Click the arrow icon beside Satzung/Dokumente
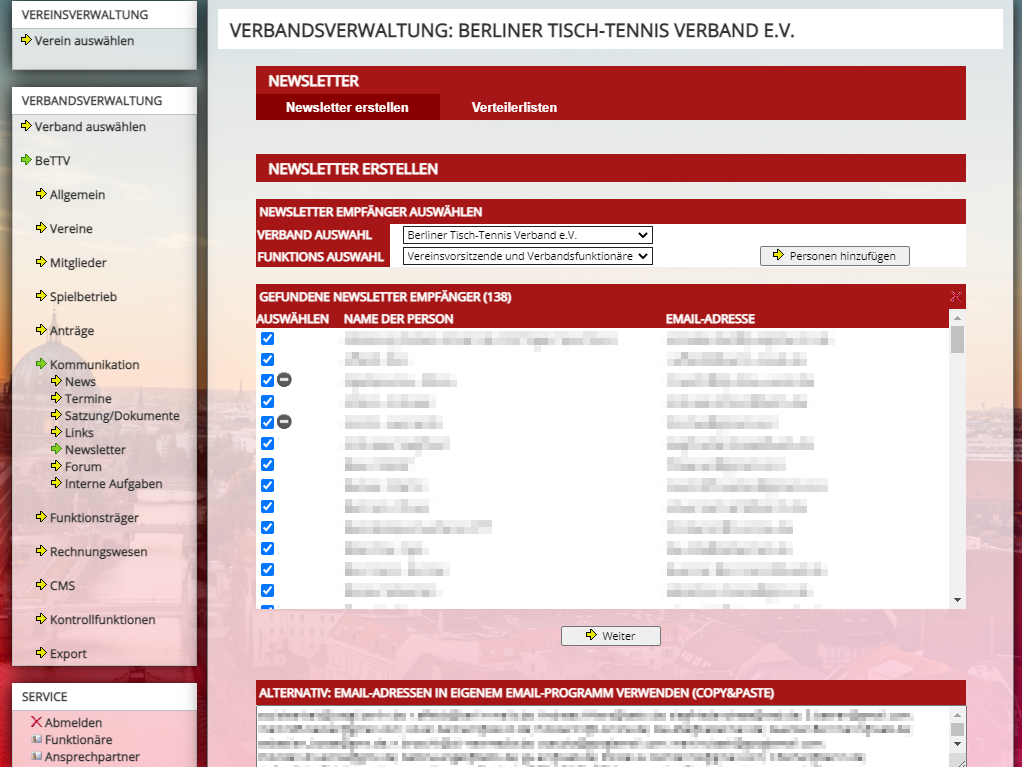Image resolution: width=1022 pixels, height=767 pixels. [56, 414]
